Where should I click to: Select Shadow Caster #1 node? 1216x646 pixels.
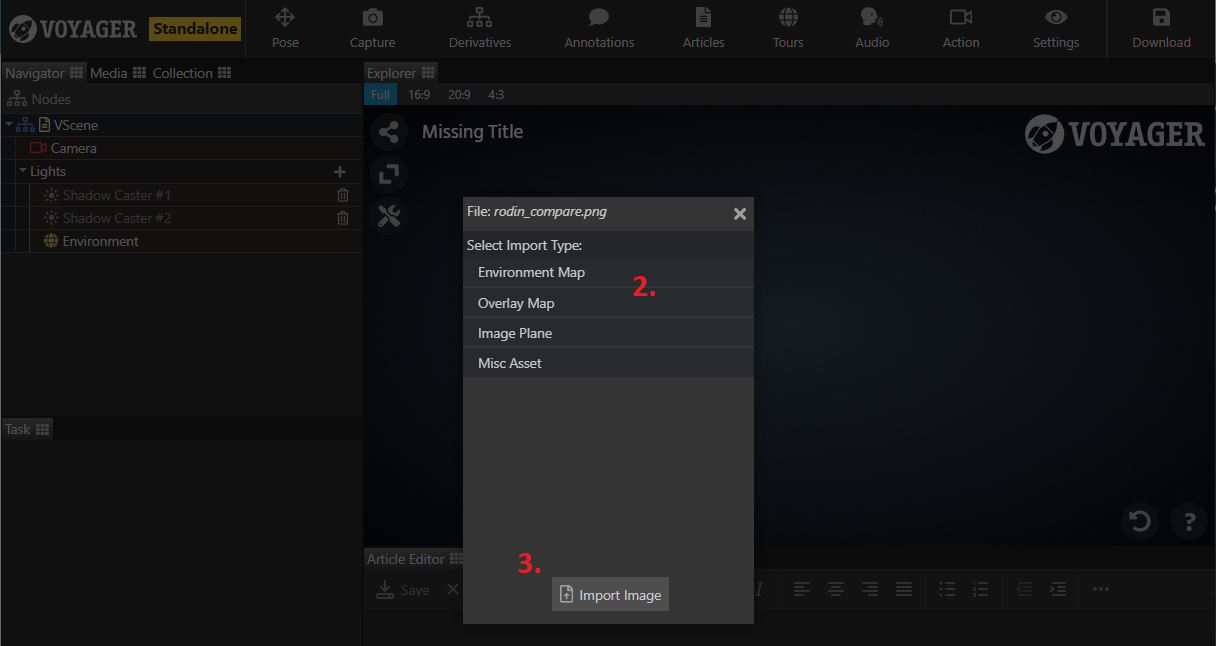[x=117, y=195]
